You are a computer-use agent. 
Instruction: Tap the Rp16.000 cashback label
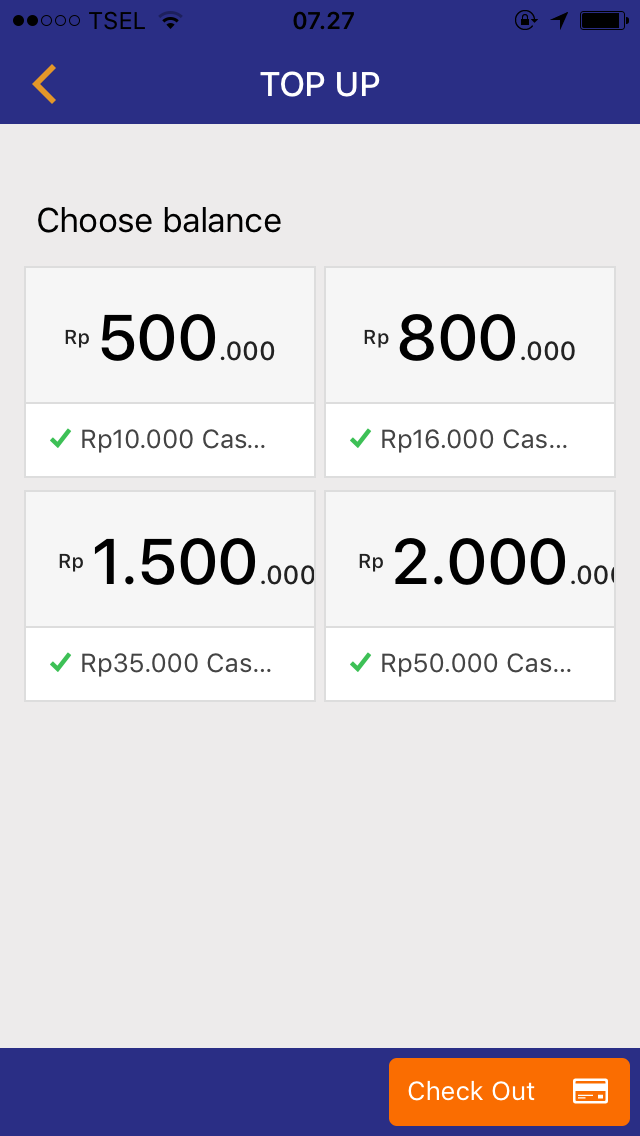473,439
